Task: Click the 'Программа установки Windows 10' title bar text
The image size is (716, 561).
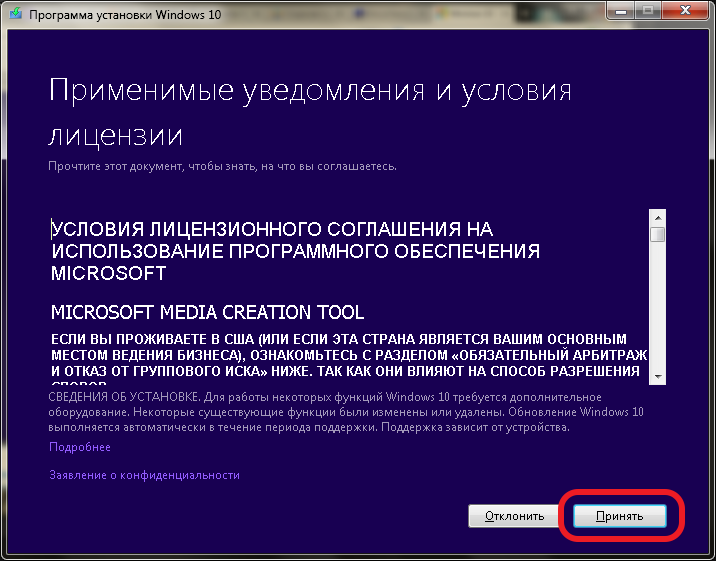Action: 125,14
